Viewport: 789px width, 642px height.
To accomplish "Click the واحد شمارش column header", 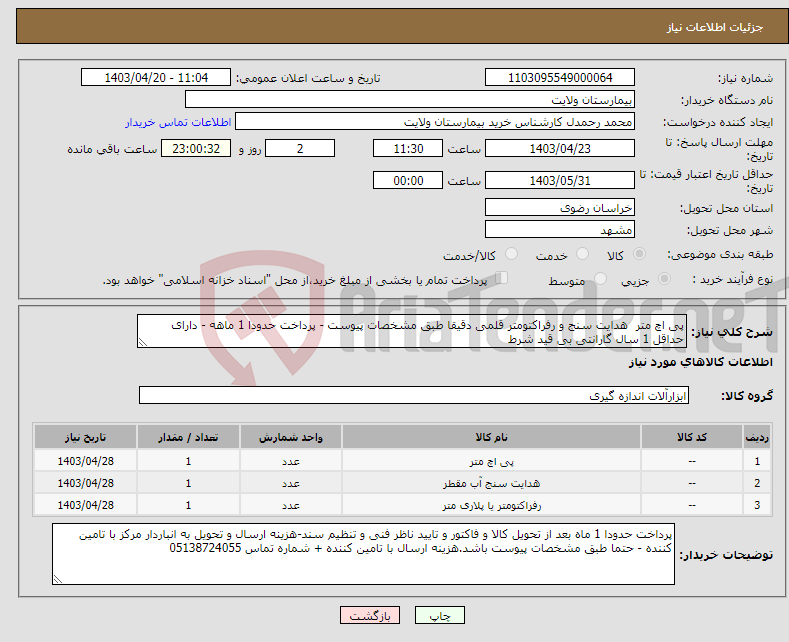I will [x=291, y=437].
